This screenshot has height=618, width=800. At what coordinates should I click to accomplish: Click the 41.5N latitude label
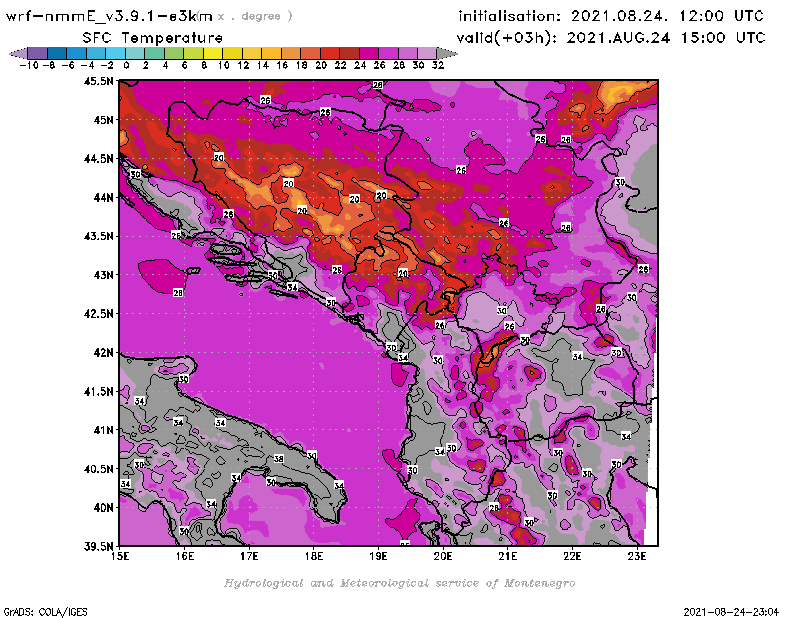[99, 391]
